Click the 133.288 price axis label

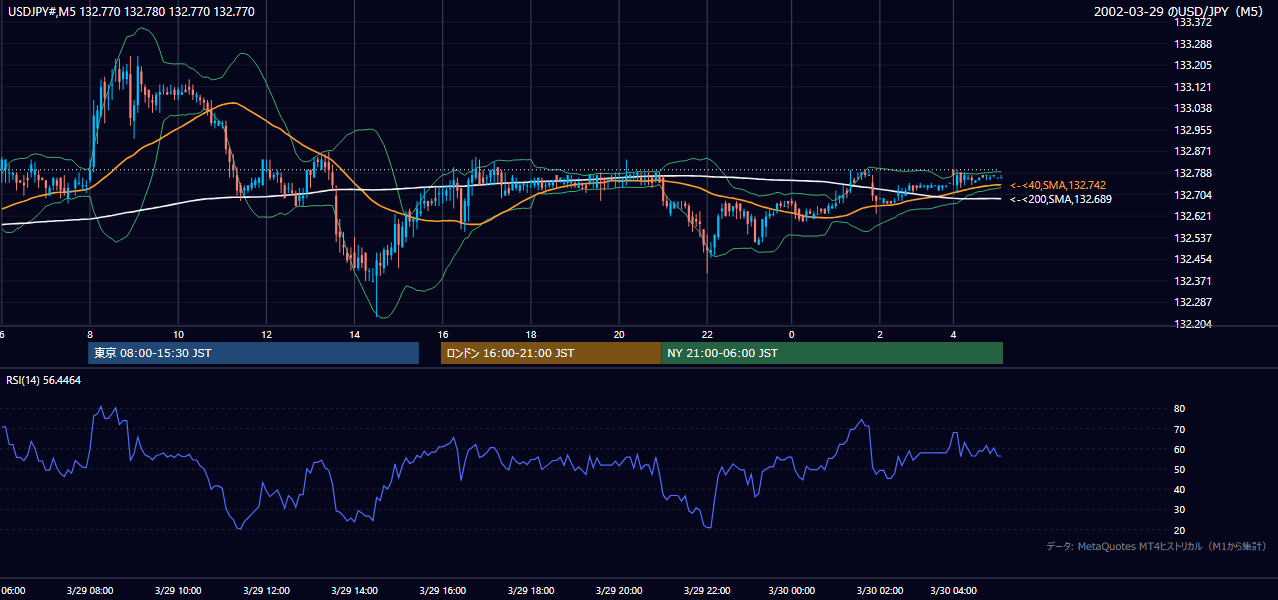click(1193, 44)
